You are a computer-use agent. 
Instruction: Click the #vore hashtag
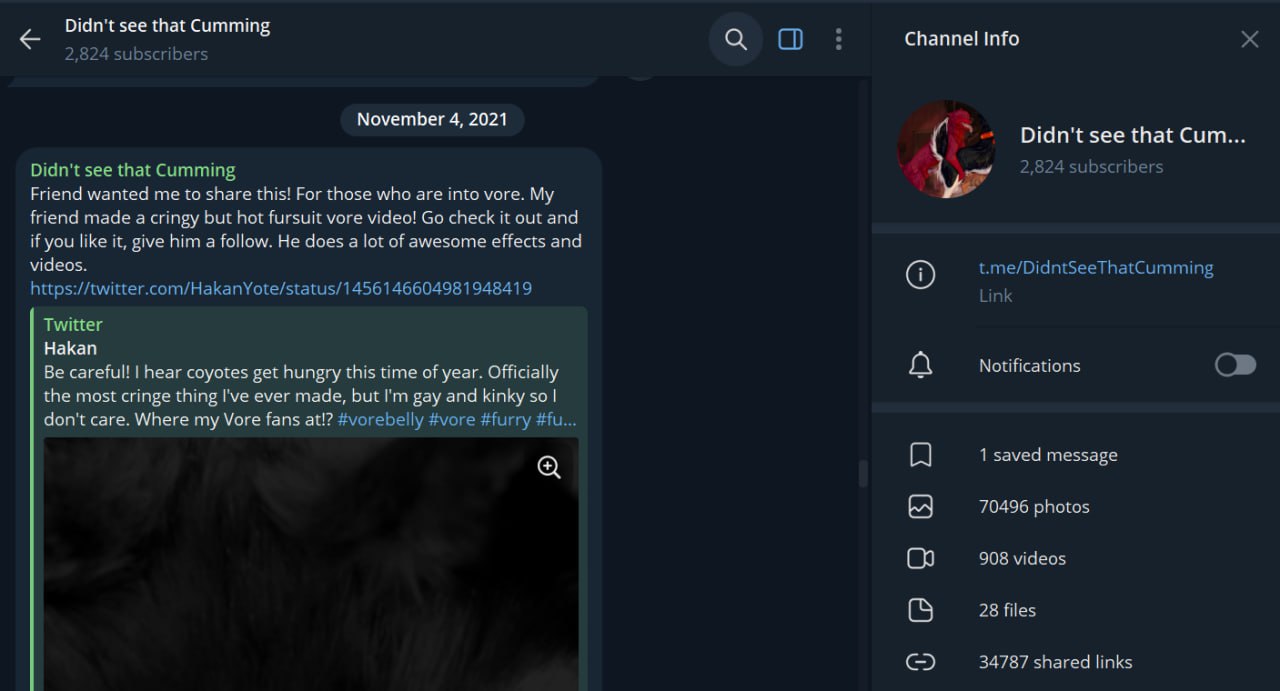click(452, 419)
